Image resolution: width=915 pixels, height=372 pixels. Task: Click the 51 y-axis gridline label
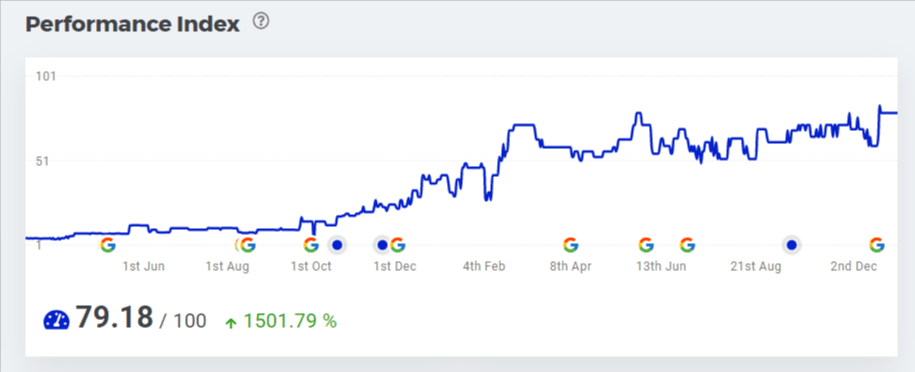(43, 161)
